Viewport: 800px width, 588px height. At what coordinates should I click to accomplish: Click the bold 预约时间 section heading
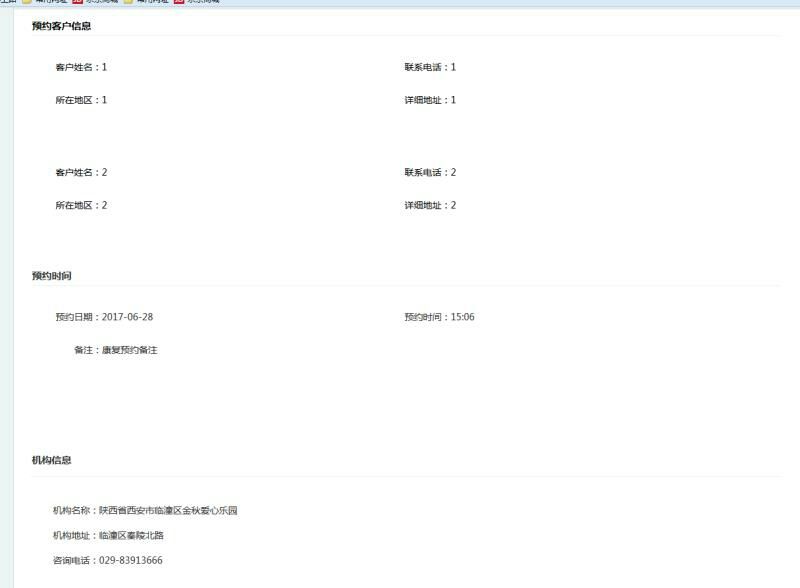point(51,276)
